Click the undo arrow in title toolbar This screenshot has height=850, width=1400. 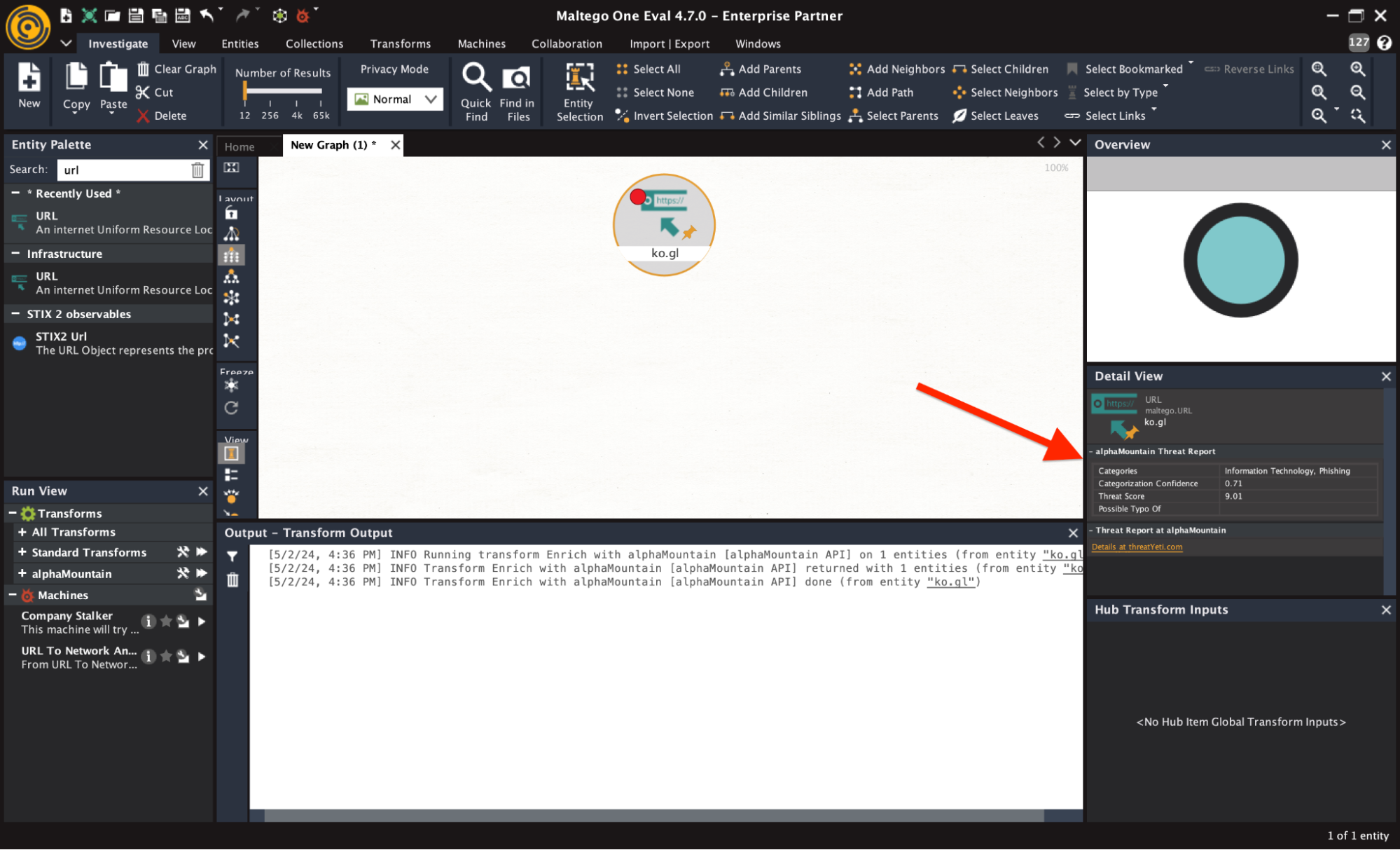click(207, 15)
